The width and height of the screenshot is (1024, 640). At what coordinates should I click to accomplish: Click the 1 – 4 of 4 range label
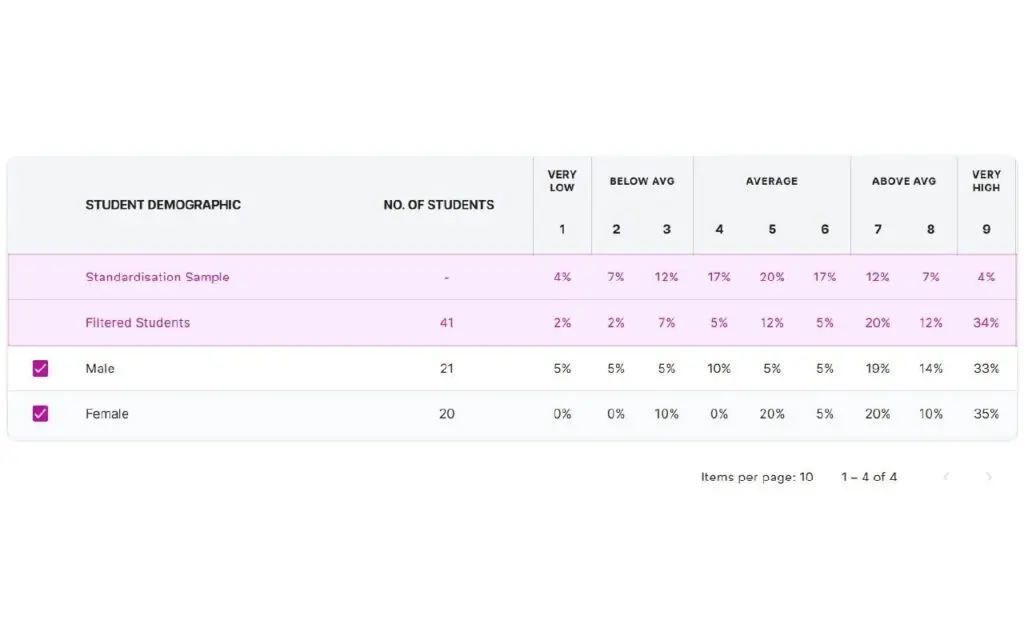click(868, 477)
